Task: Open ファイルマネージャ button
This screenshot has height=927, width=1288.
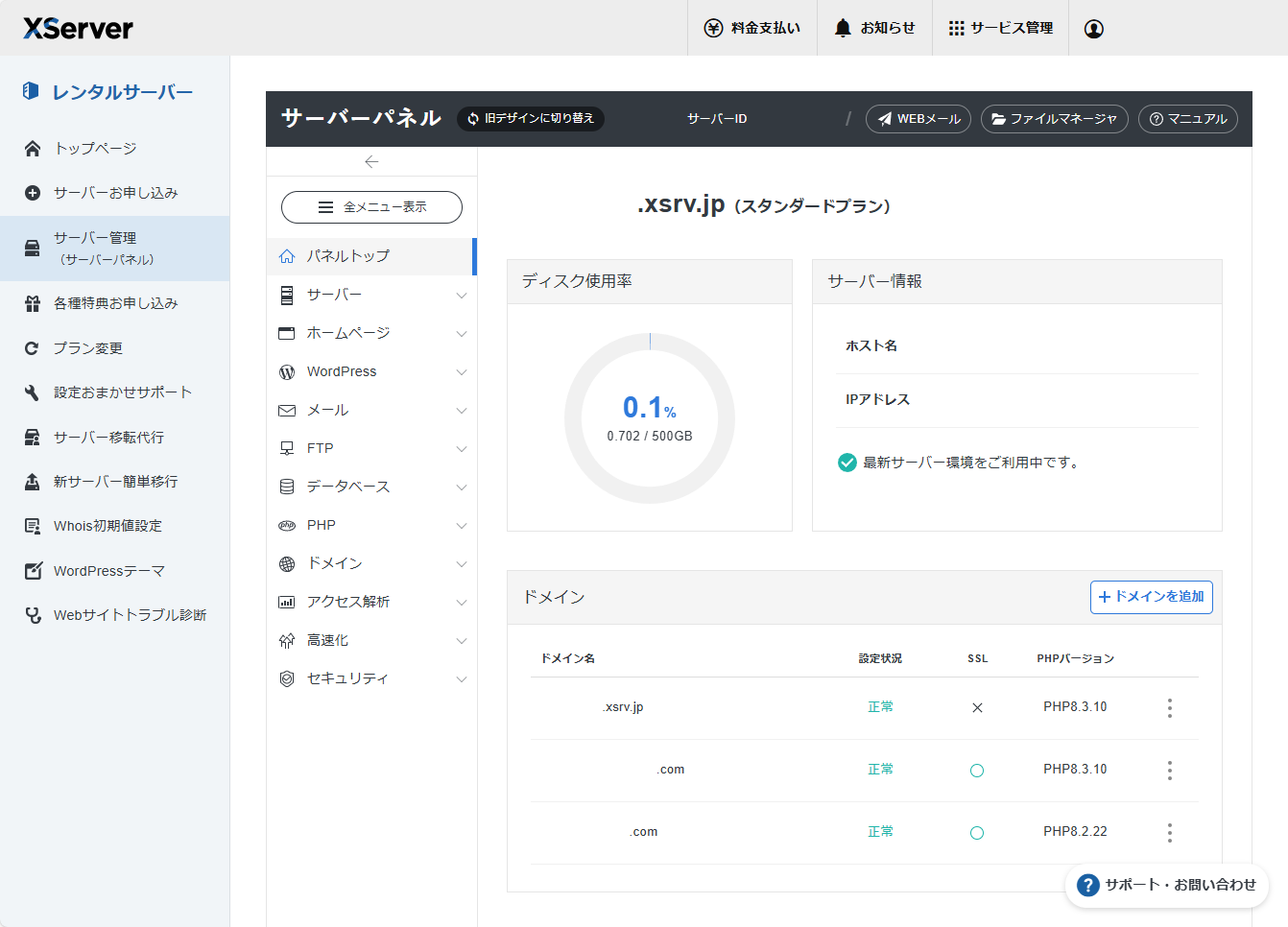Action: (1054, 119)
